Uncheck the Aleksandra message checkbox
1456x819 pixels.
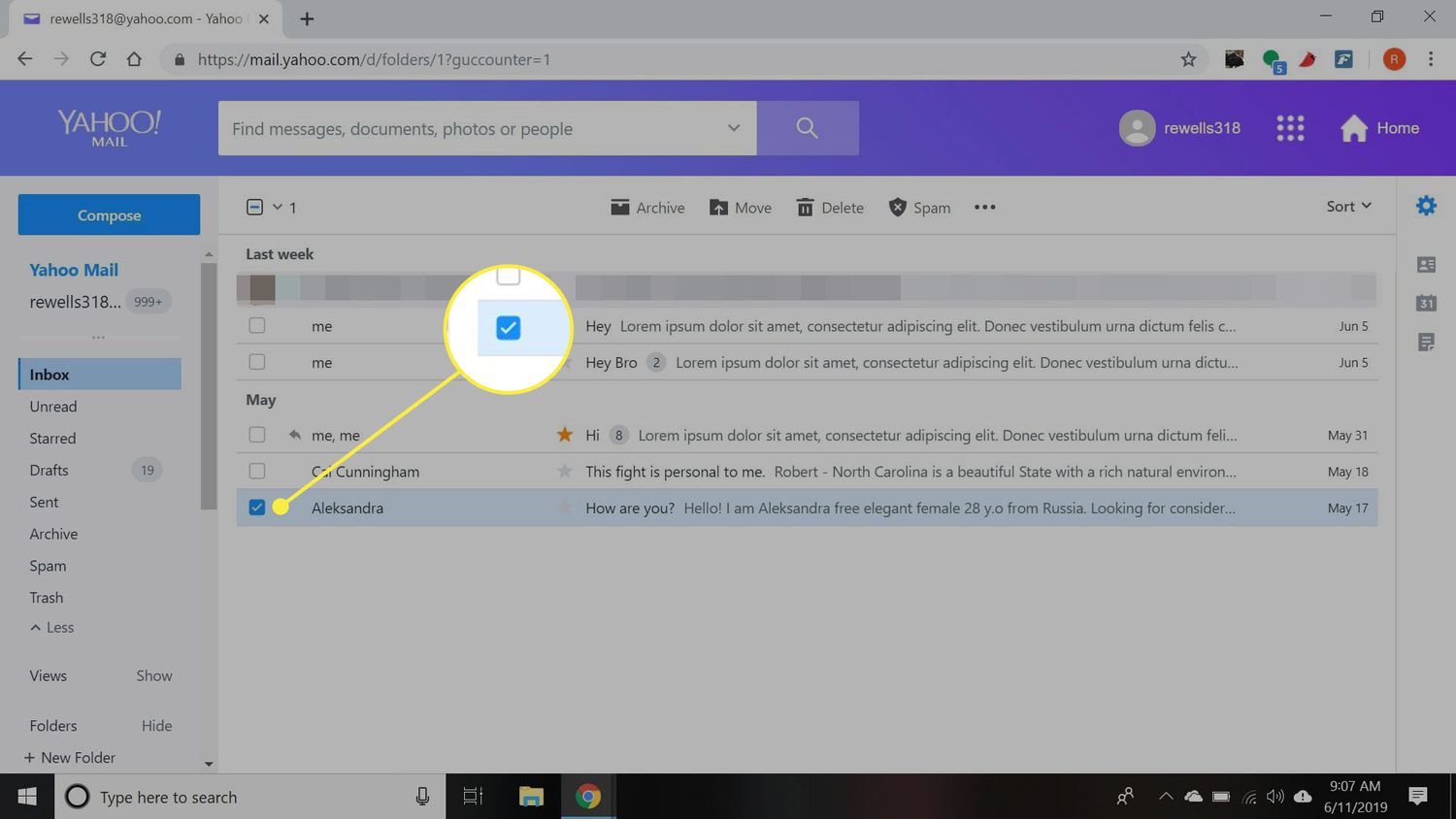[257, 508]
